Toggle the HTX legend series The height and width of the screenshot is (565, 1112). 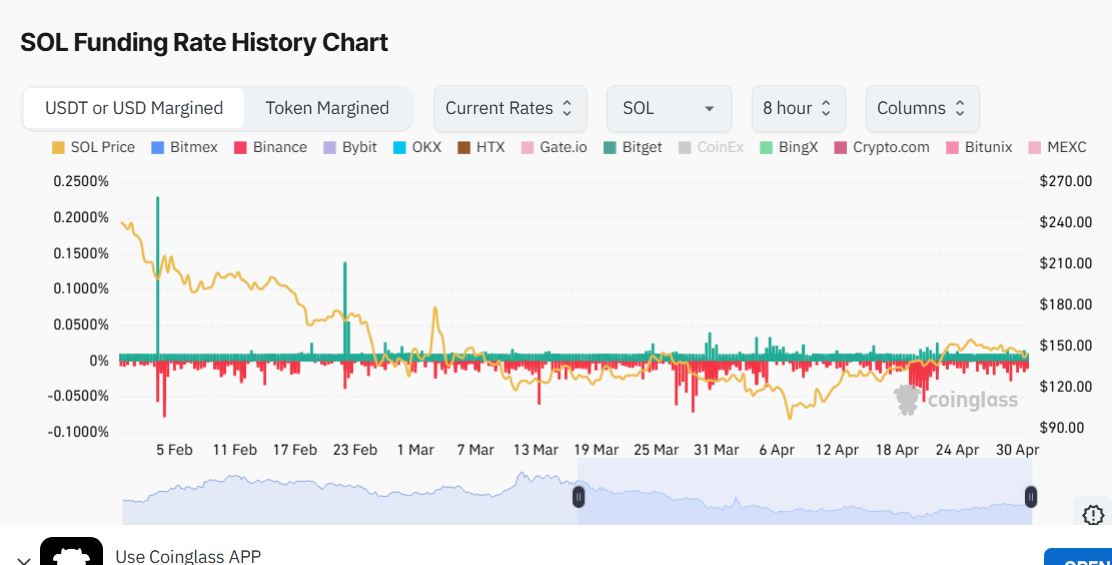click(x=481, y=147)
